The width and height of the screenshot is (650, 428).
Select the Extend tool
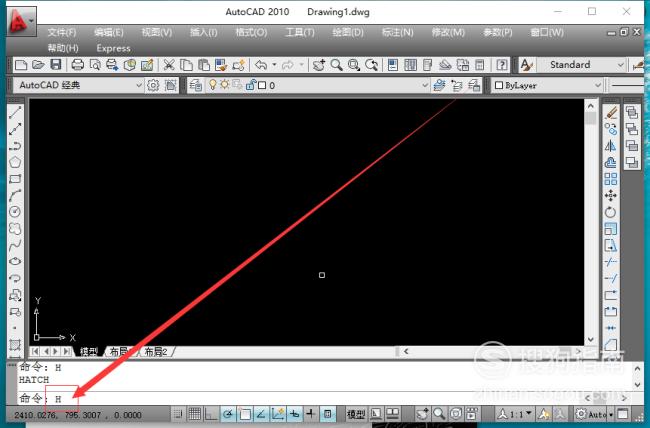pyautogui.click(x=611, y=278)
